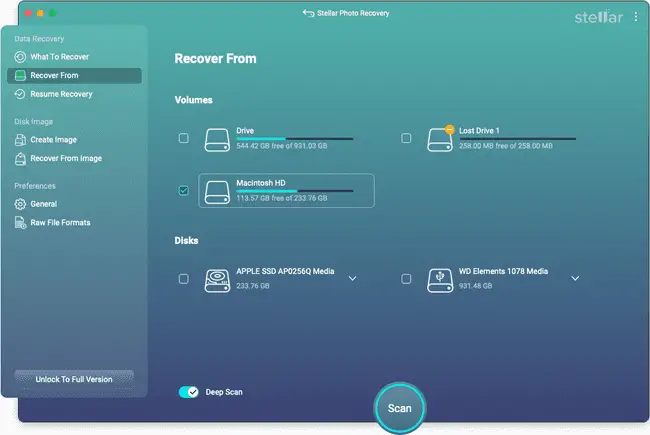Click the green fullscreen window button
This screenshot has width=650, height=435.
53,13
